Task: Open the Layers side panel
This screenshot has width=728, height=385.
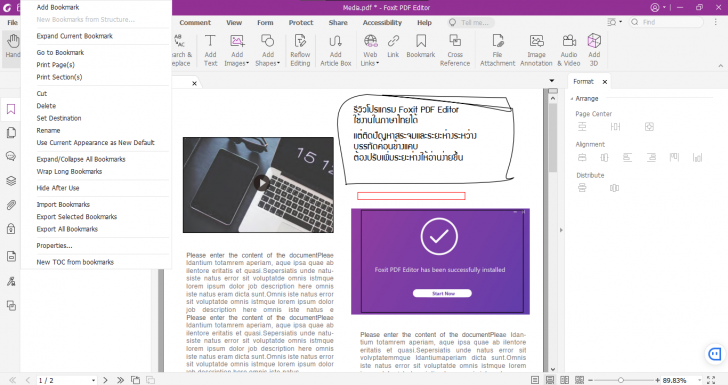Action: pos(11,181)
